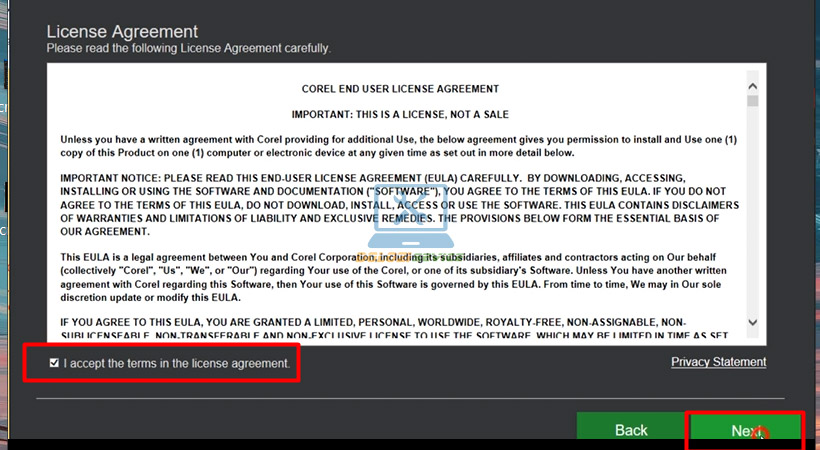Click the 'COREL END USER LICENSE AGREEMENT' title
820x450 pixels.
point(400,89)
